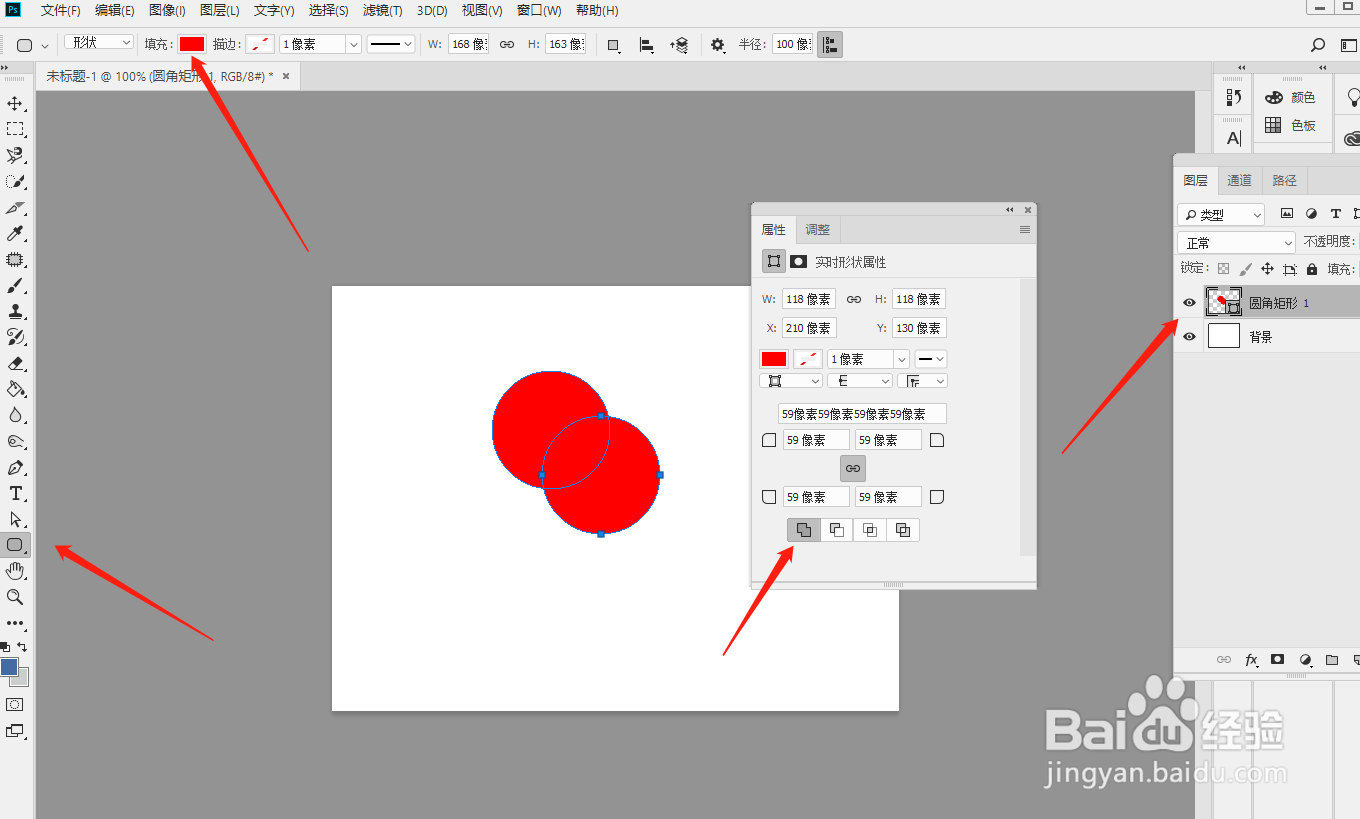Click the red 填充 fill color swatch
The height and width of the screenshot is (819, 1360).
(190, 43)
